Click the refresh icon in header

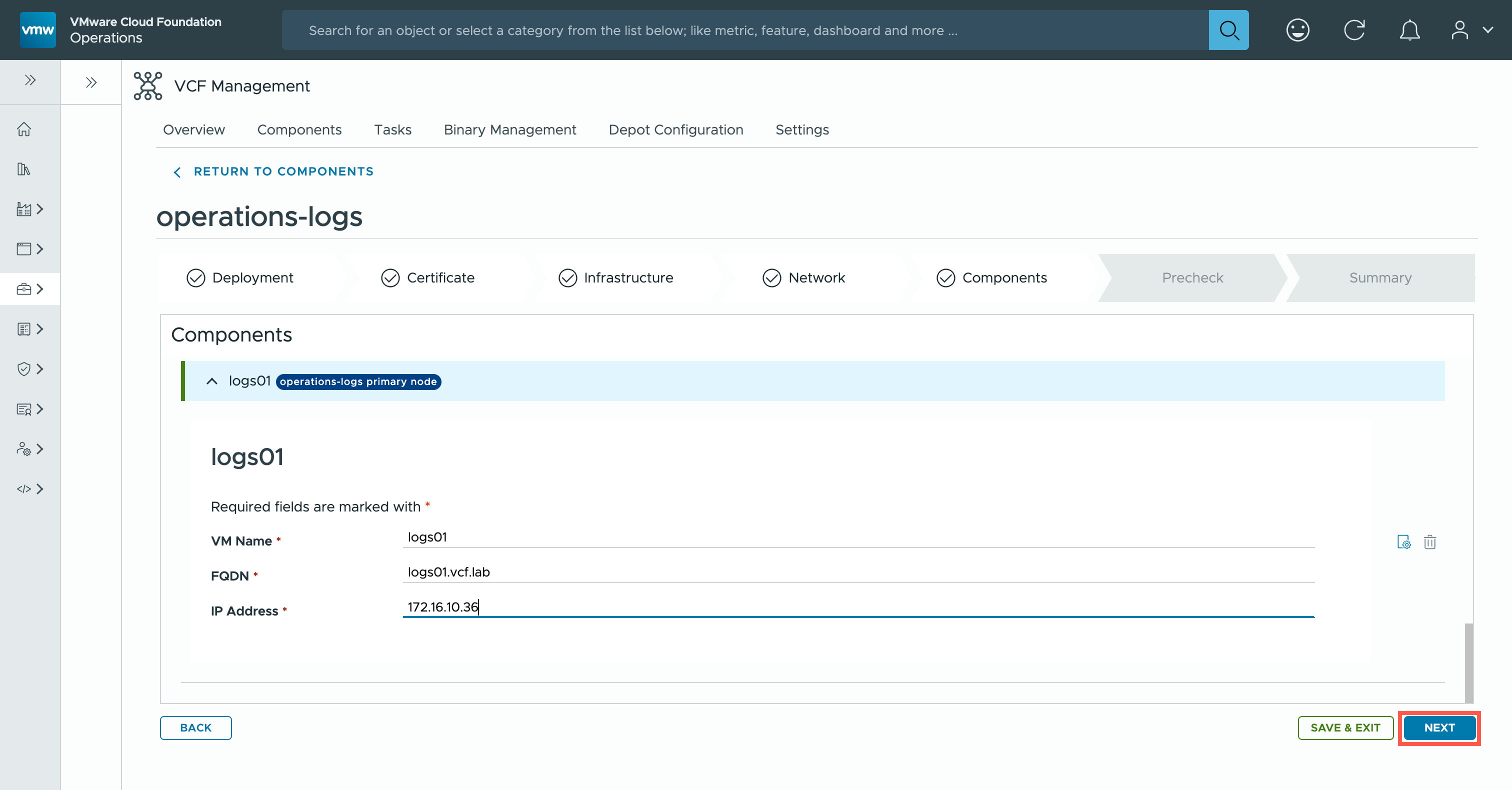1354,30
